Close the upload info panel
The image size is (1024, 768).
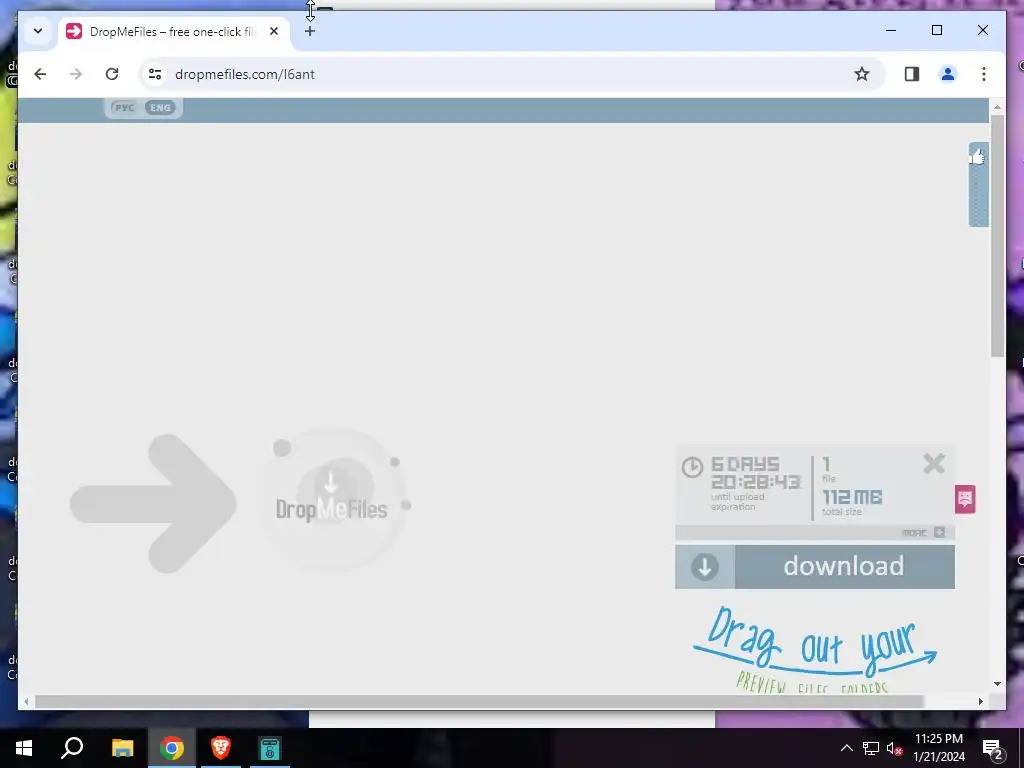pos(934,464)
